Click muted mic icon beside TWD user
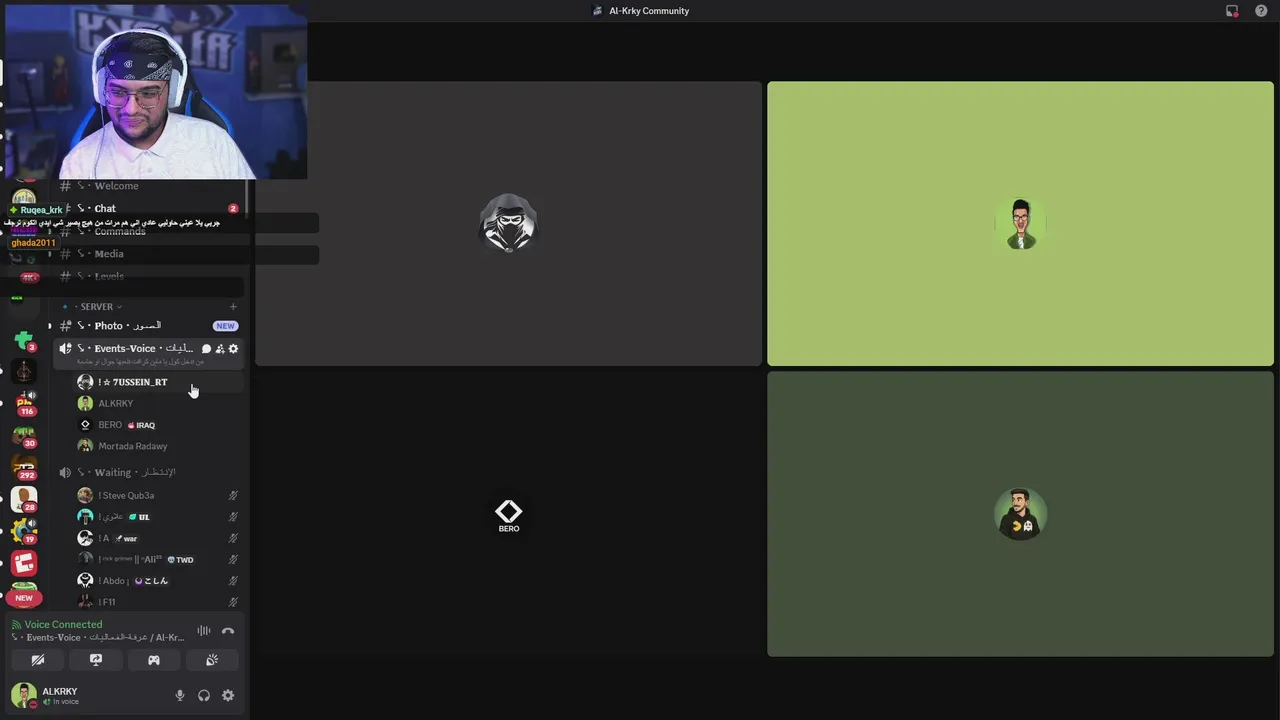The height and width of the screenshot is (720, 1280). 233,560
